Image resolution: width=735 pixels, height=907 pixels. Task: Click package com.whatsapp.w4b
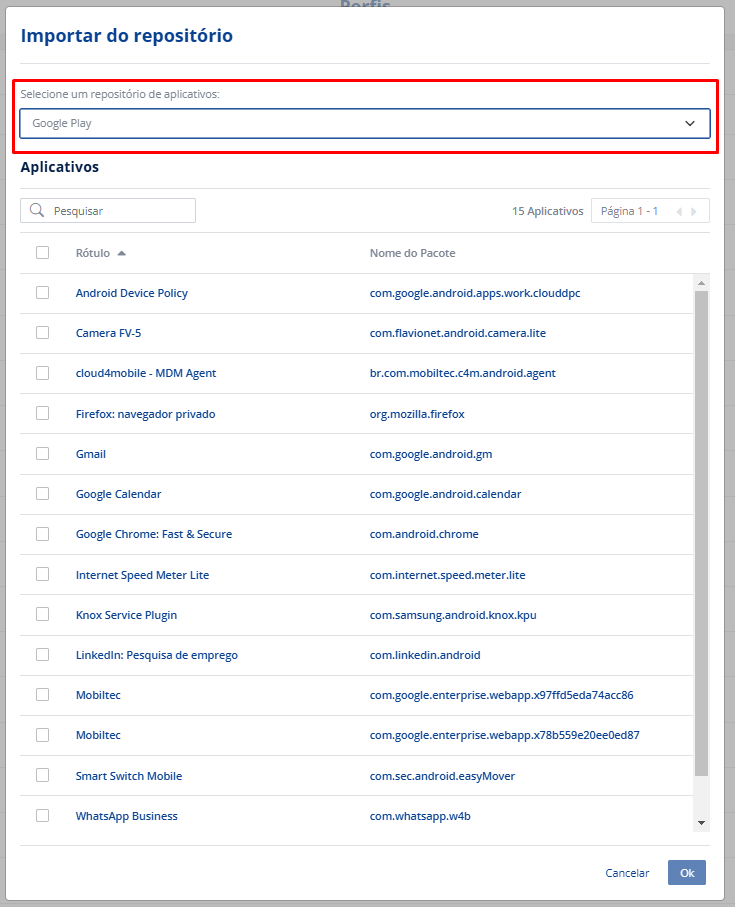[420, 816]
